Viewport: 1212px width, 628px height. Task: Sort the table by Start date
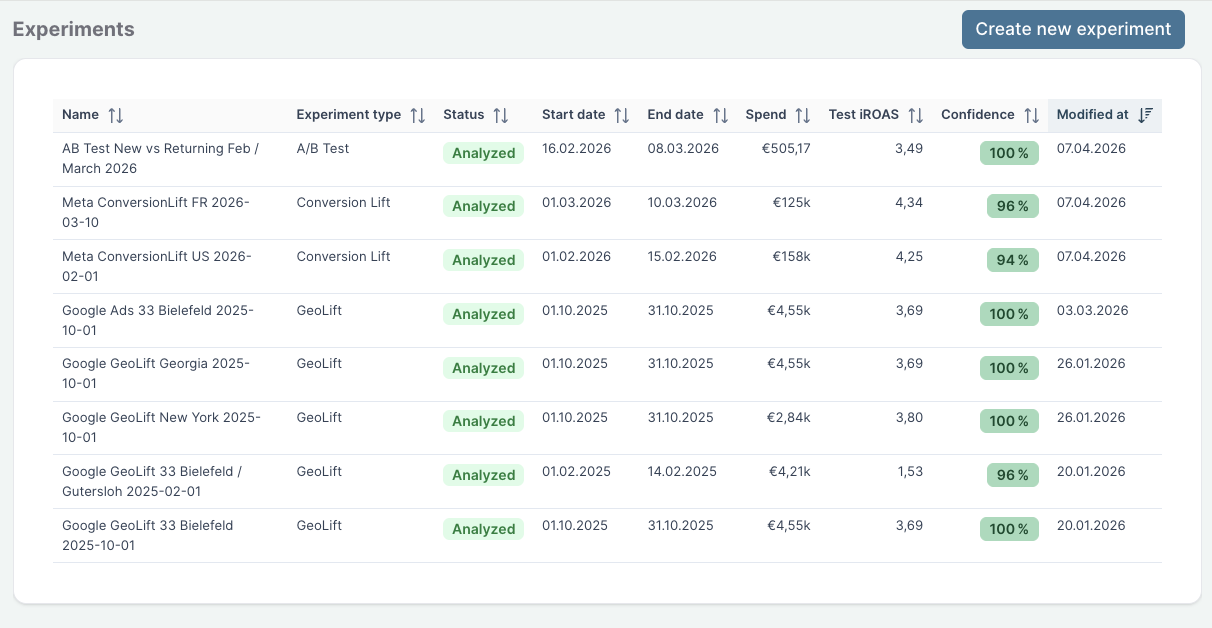618,114
